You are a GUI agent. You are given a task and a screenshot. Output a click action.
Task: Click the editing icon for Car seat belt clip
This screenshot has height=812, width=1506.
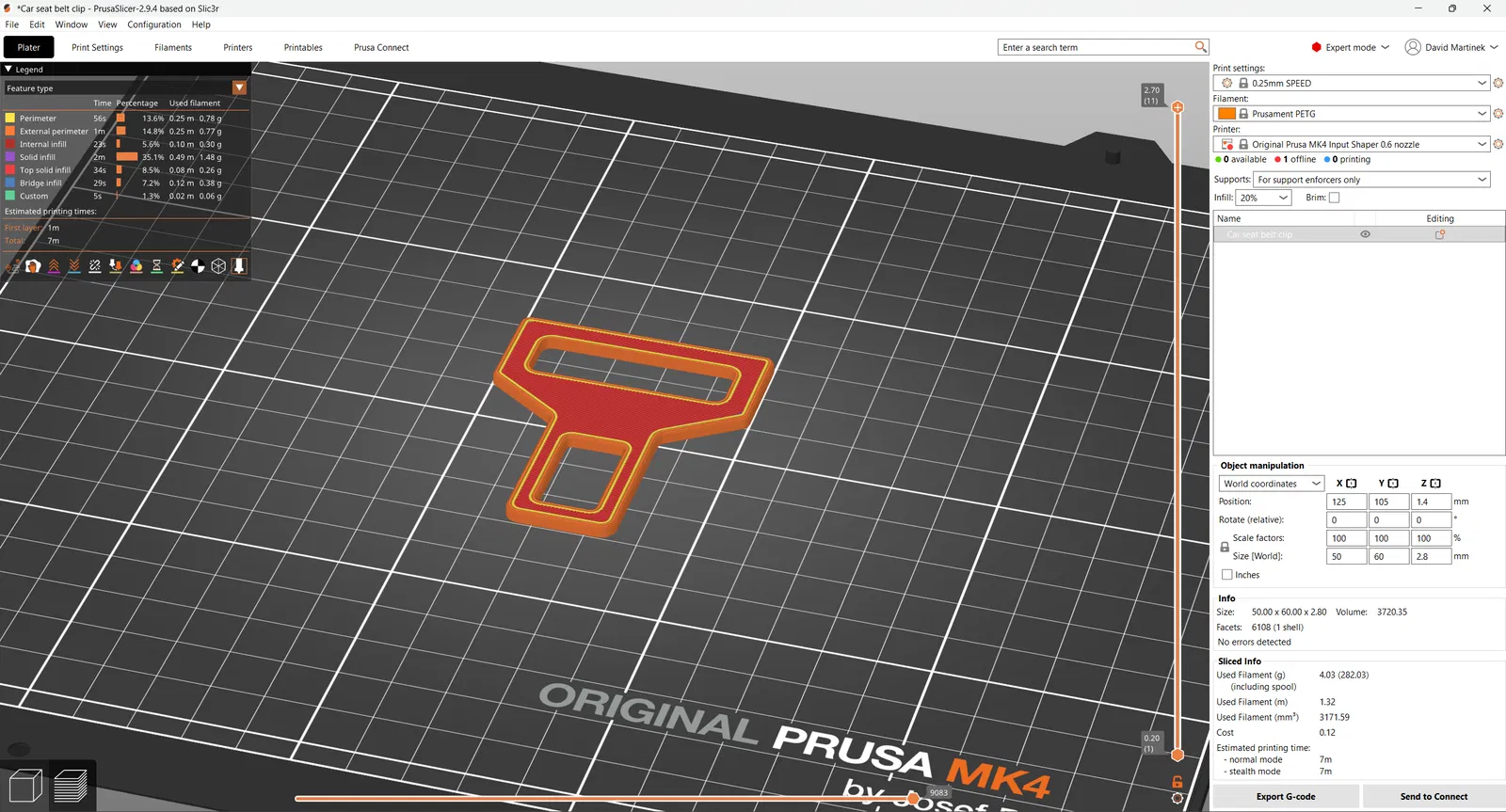tap(1440, 234)
